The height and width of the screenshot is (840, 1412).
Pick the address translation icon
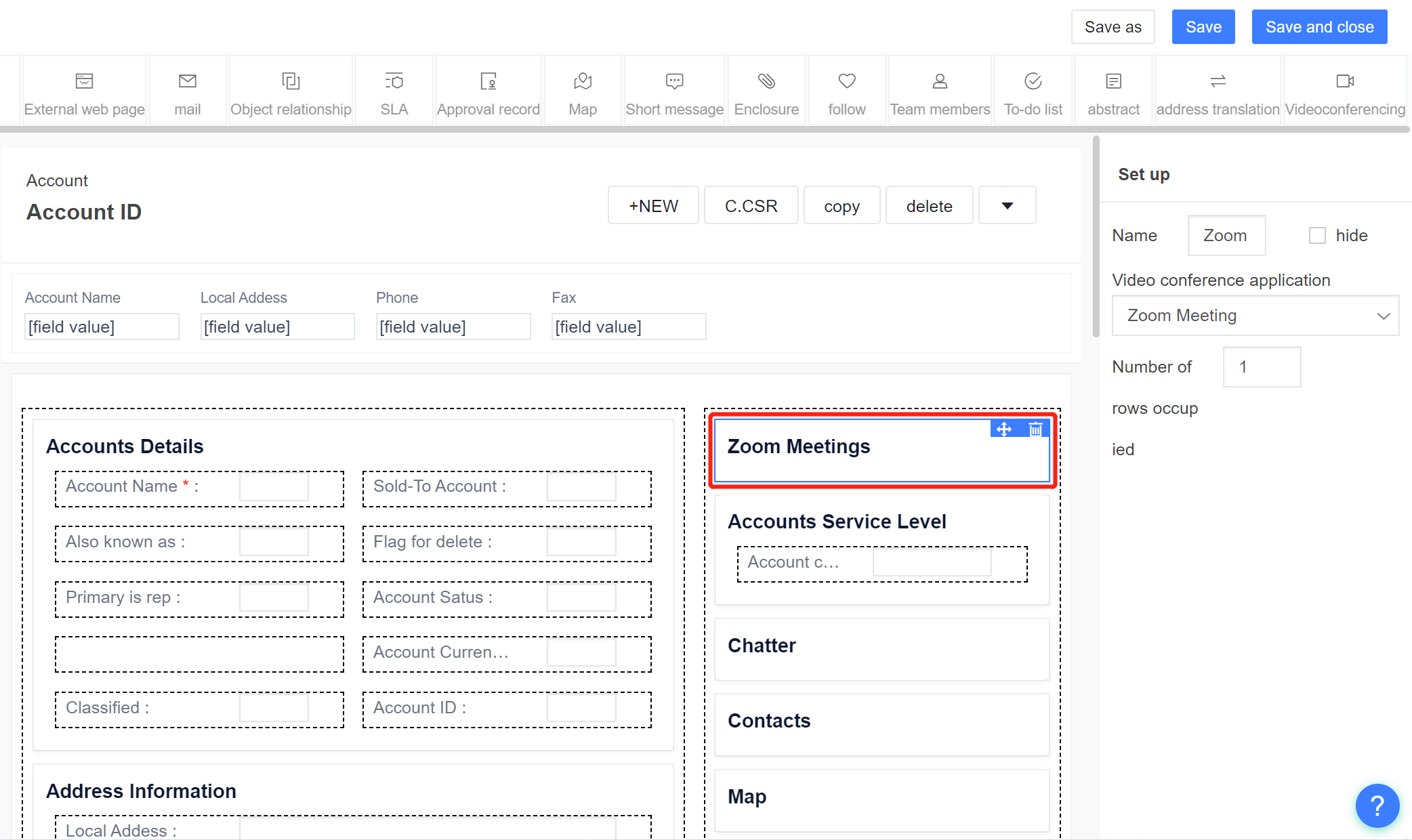(1218, 81)
